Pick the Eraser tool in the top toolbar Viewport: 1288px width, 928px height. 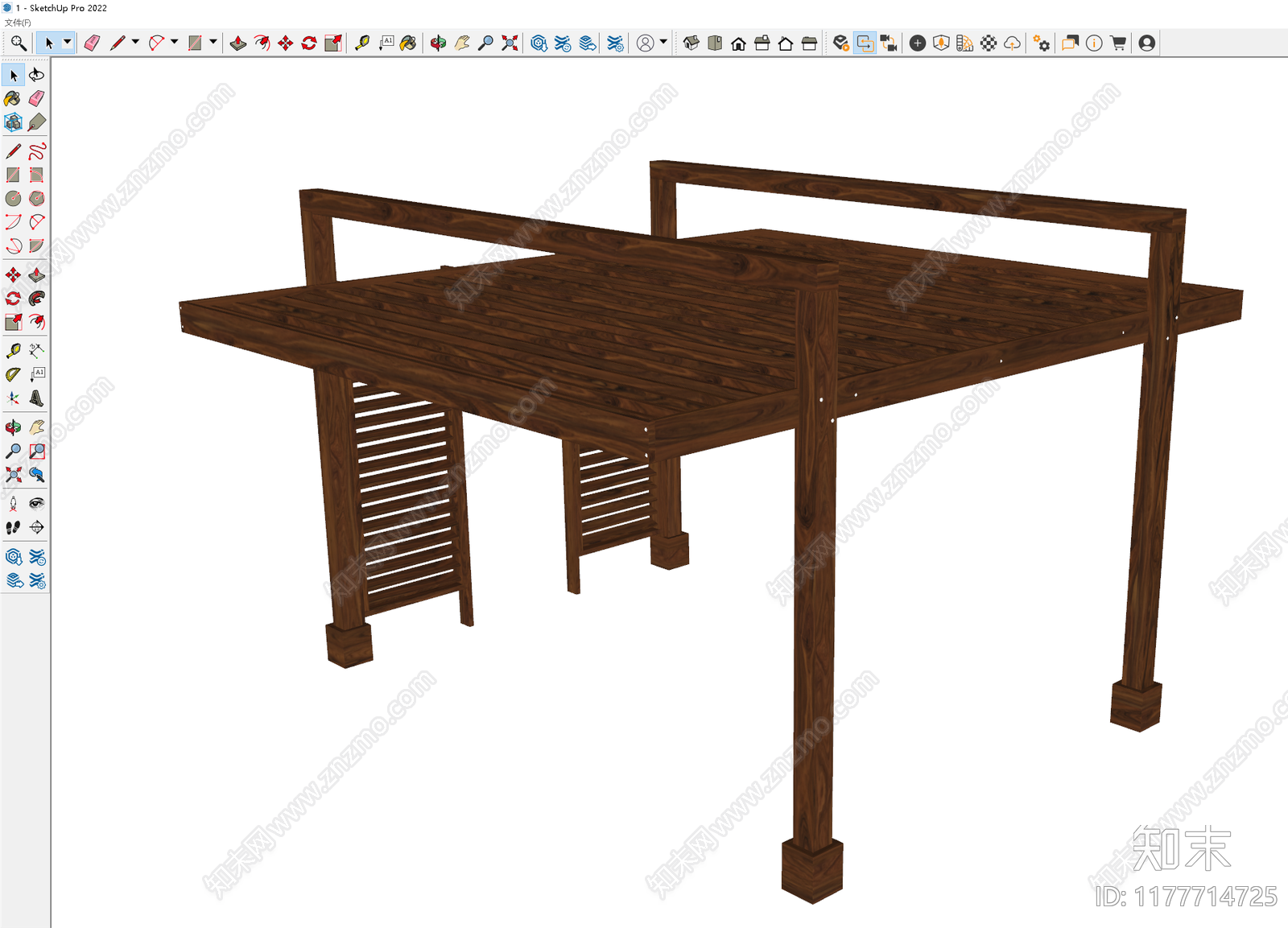click(92, 43)
